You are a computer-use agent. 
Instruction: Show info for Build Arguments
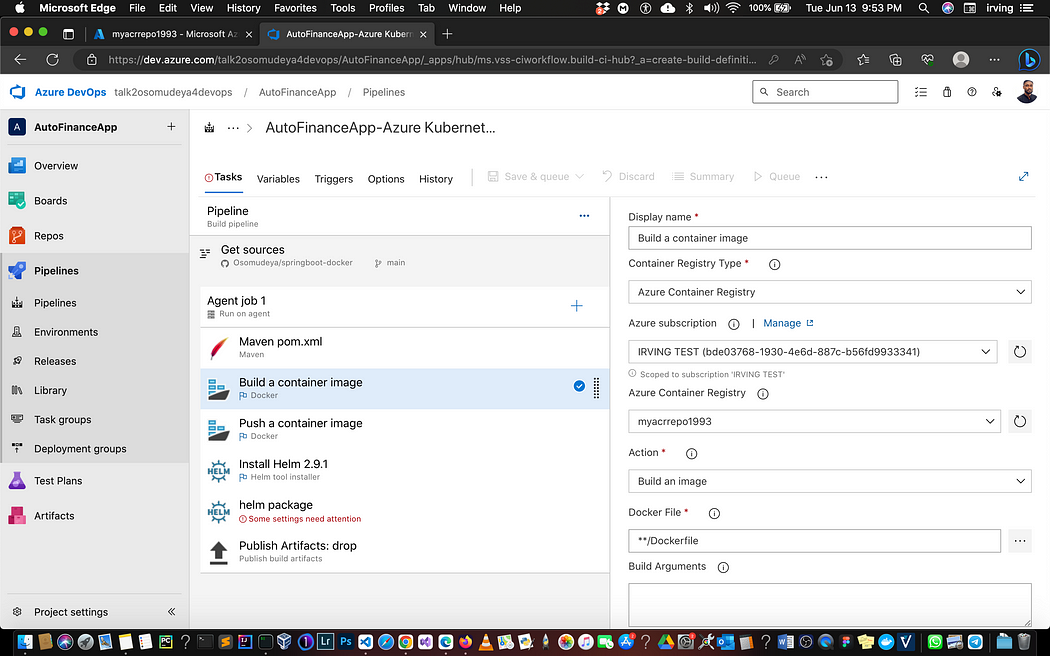click(723, 568)
